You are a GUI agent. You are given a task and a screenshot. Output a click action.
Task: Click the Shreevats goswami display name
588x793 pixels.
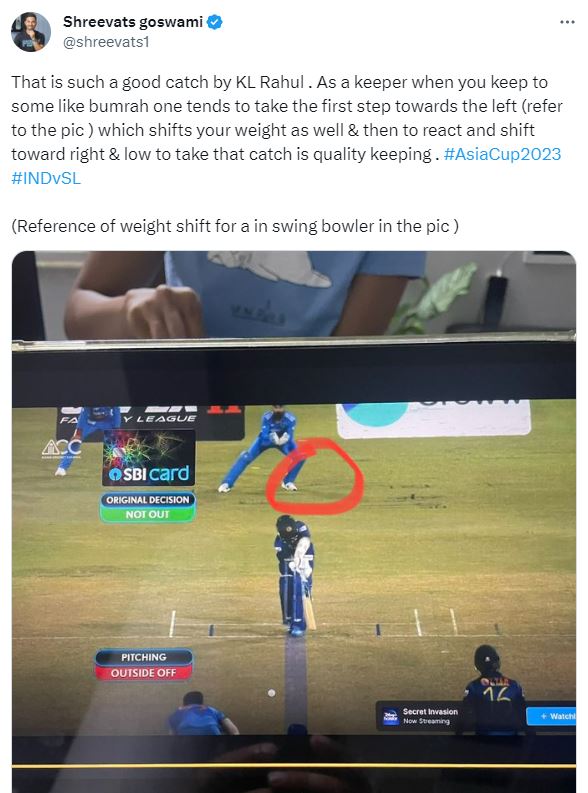point(133,22)
